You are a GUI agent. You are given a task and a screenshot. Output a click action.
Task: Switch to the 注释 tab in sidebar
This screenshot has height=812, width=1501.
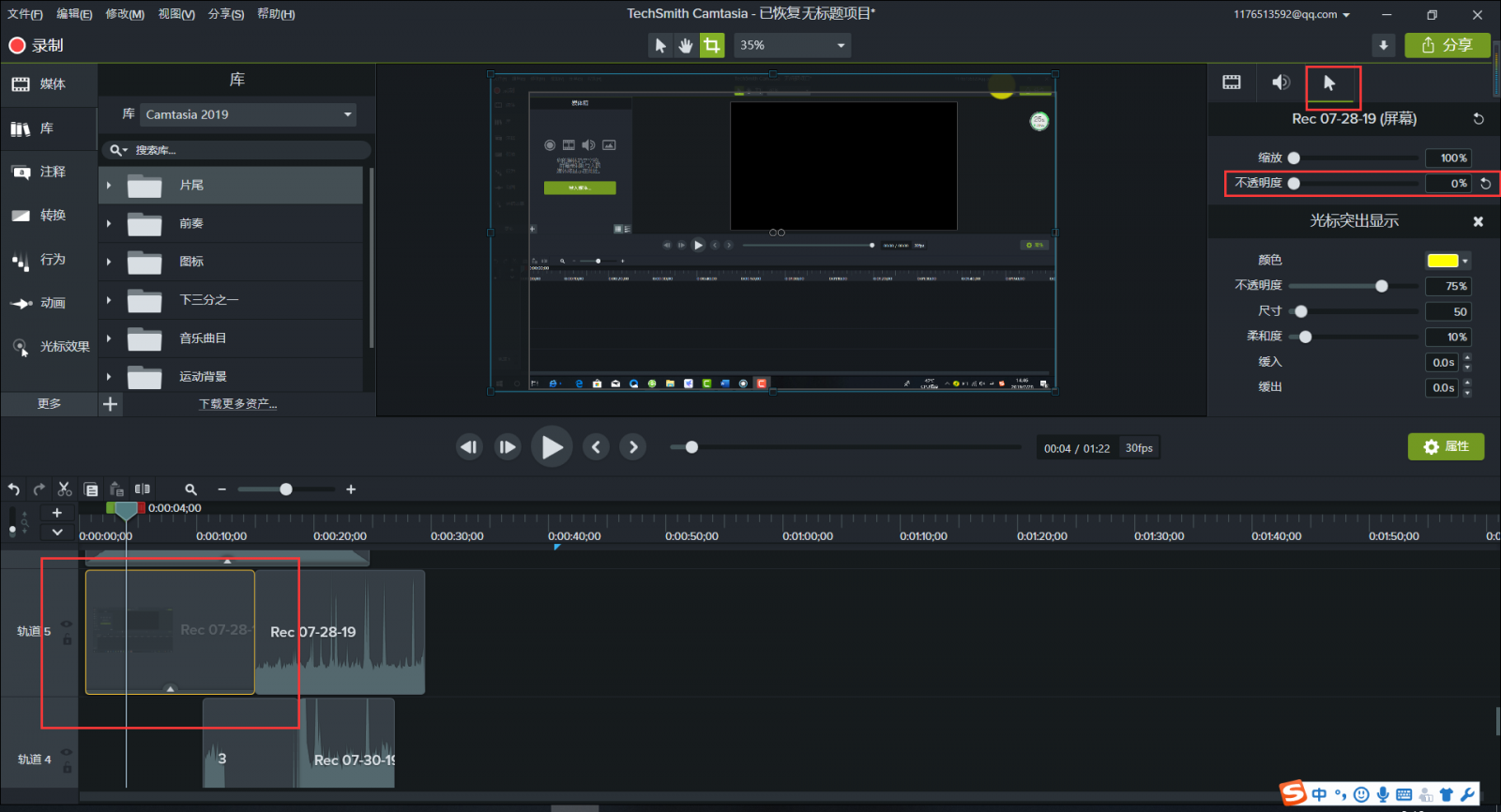(x=49, y=172)
